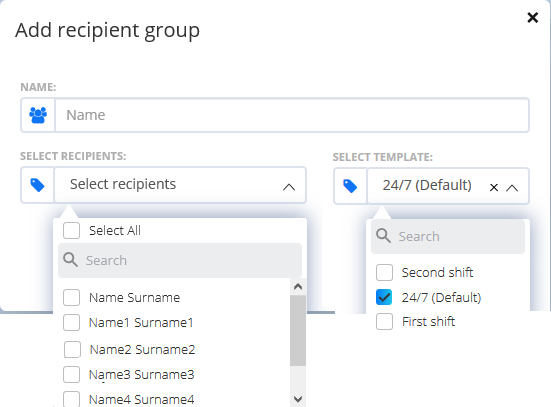The height and width of the screenshot is (407, 551).
Task: Click the recipients list scroll up arrow
Action: tap(298, 287)
